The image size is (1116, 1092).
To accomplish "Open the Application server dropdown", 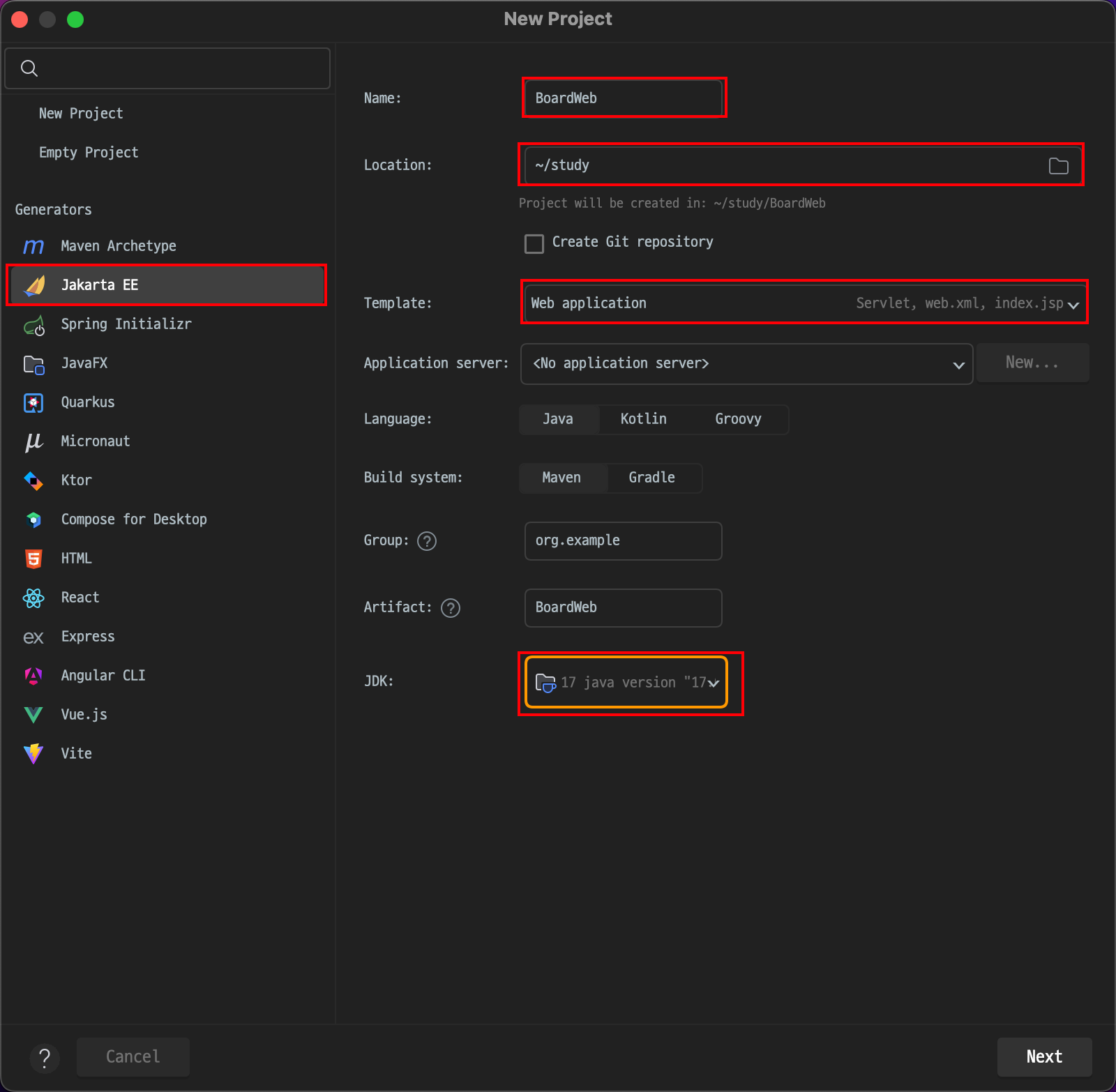I will (x=746, y=363).
